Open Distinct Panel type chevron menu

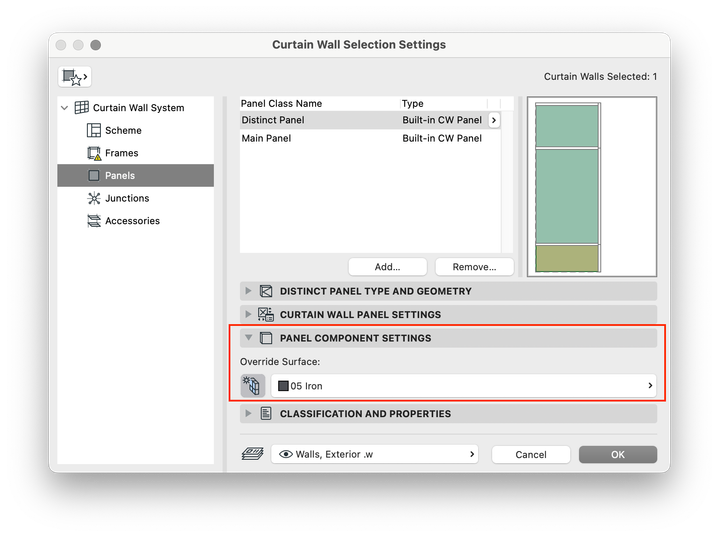click(x=494, y=120)
